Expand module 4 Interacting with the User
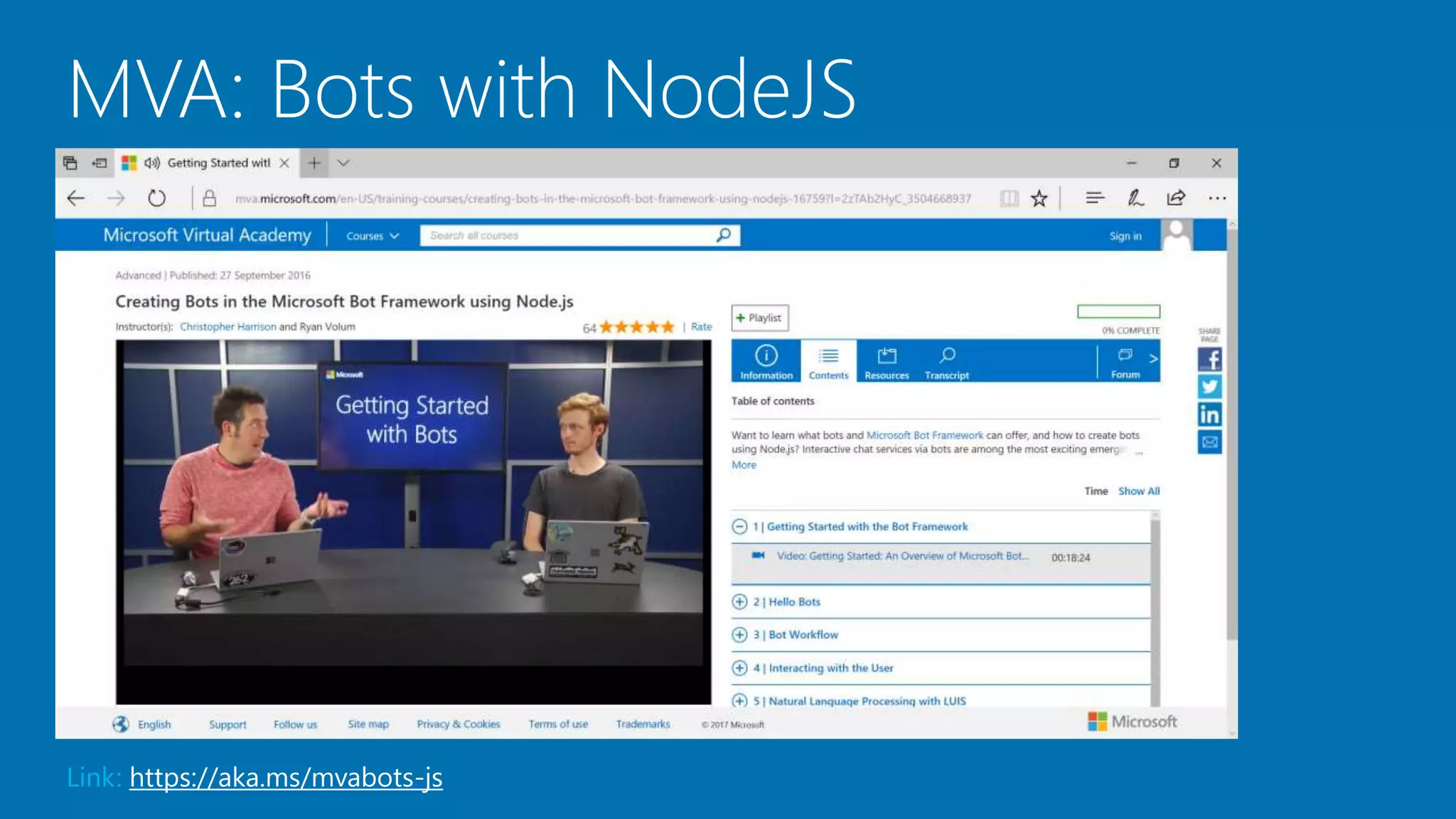Viewport: 1456px width, 819px height. pos(739,668)
